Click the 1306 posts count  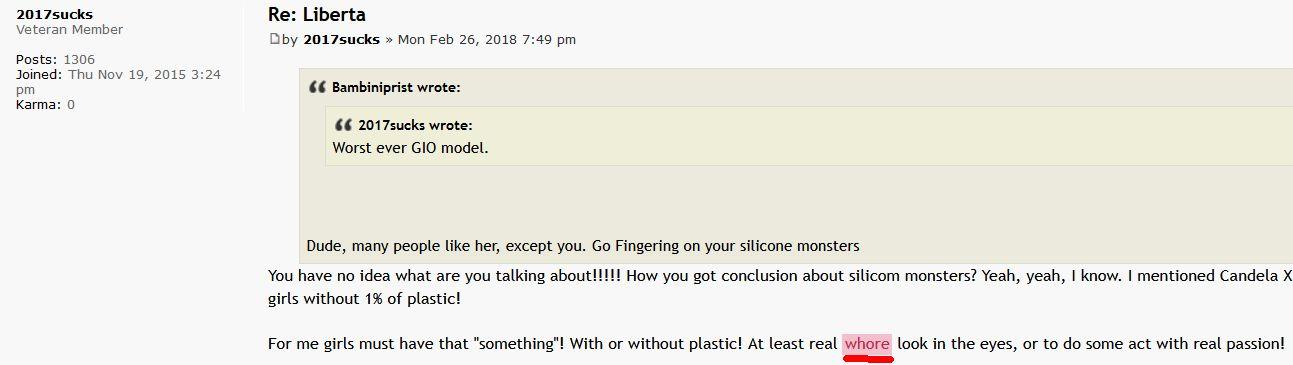coord(79,60)
